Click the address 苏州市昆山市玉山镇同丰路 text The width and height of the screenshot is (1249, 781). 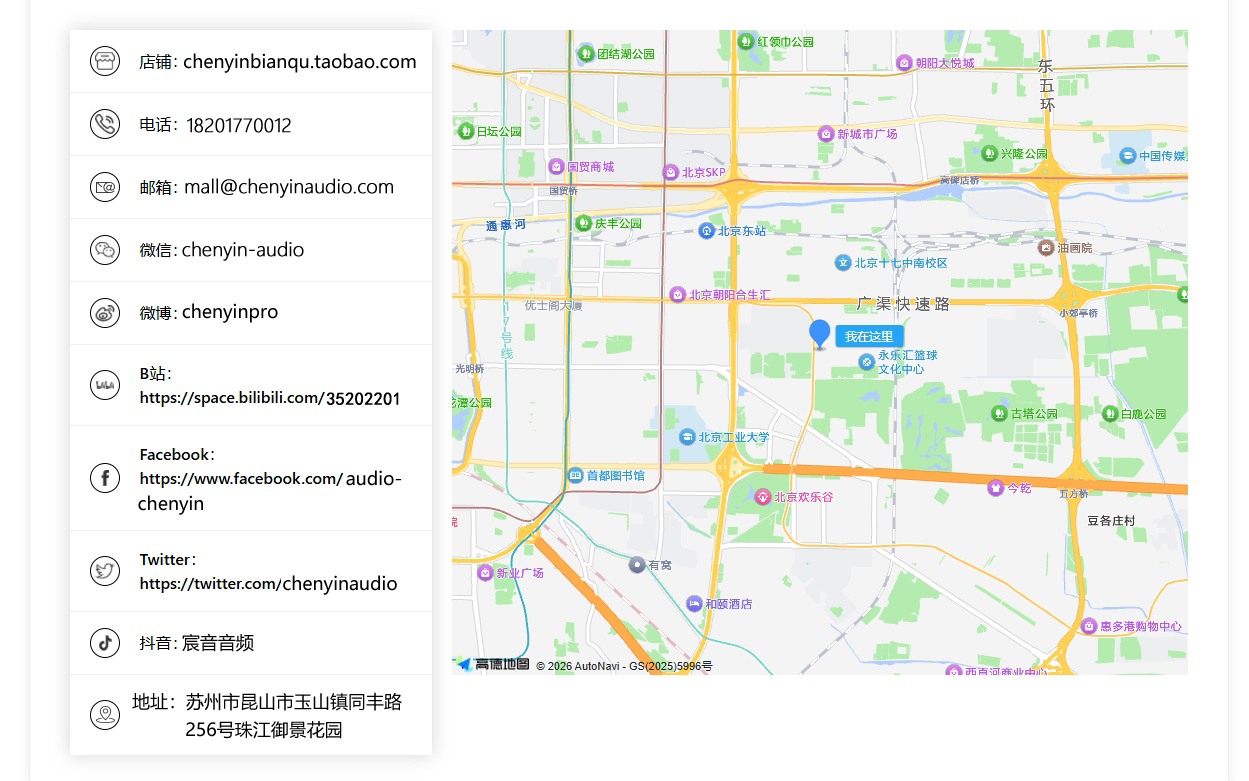point(294,702)
